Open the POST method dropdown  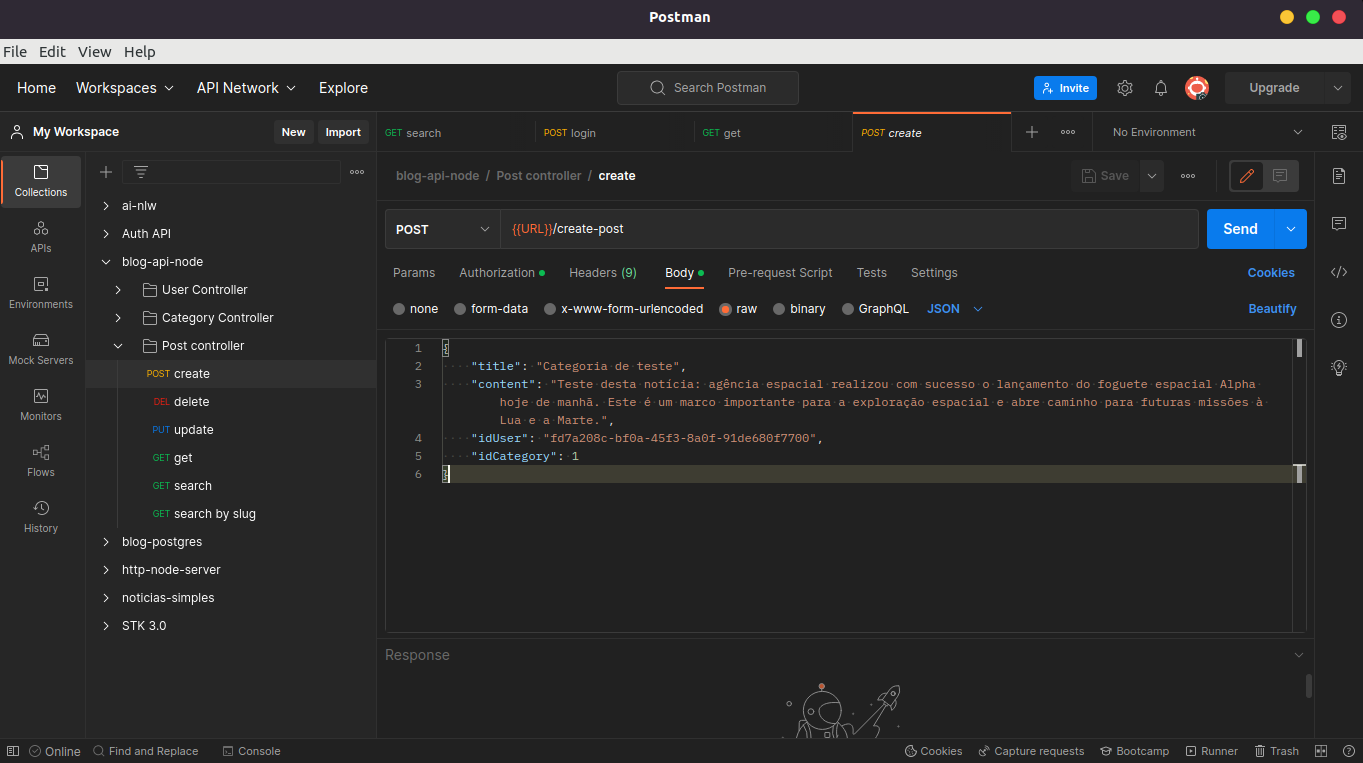coord(442,229)
